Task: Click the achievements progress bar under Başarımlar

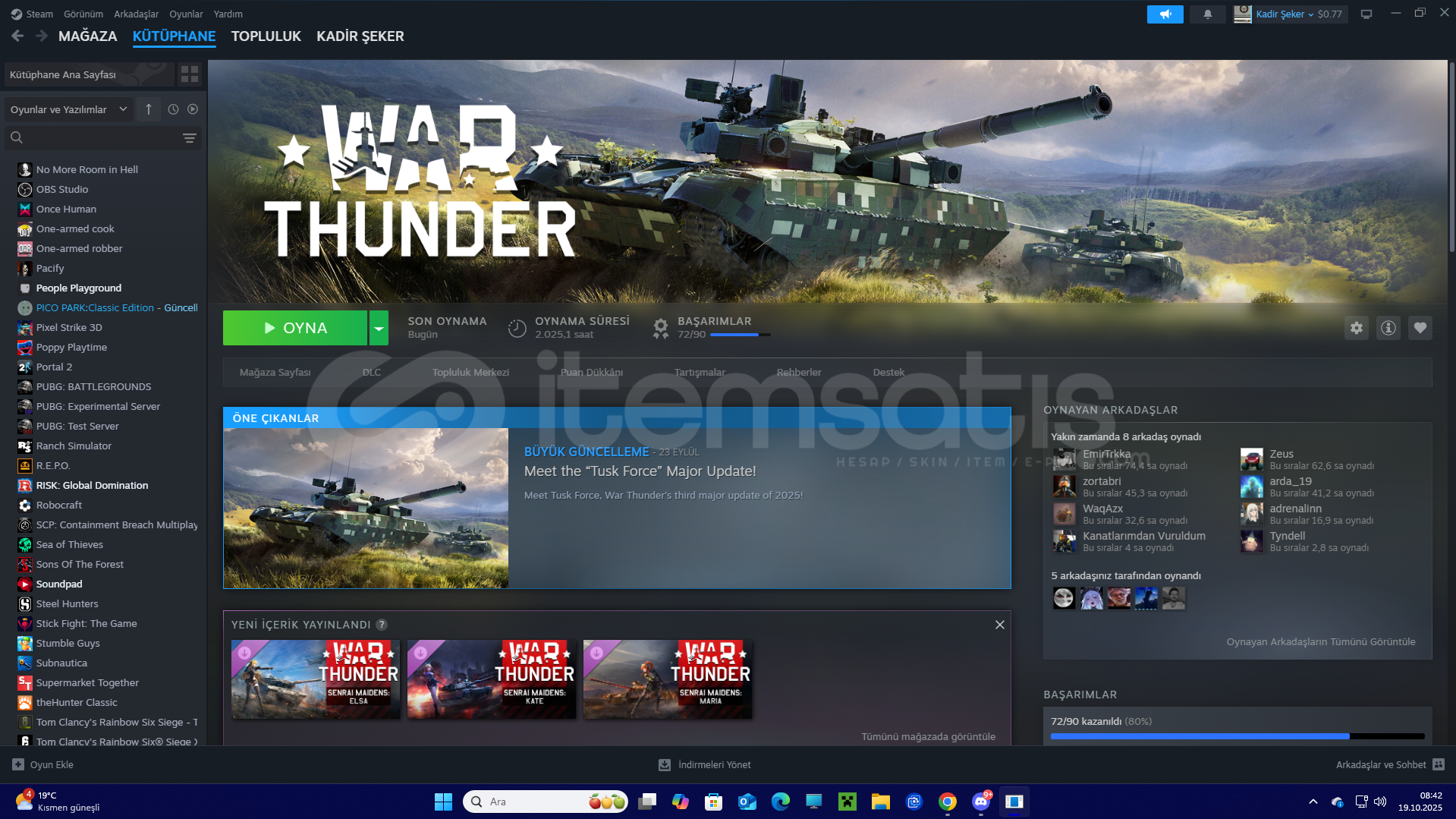Action: [x=740, y=335]
